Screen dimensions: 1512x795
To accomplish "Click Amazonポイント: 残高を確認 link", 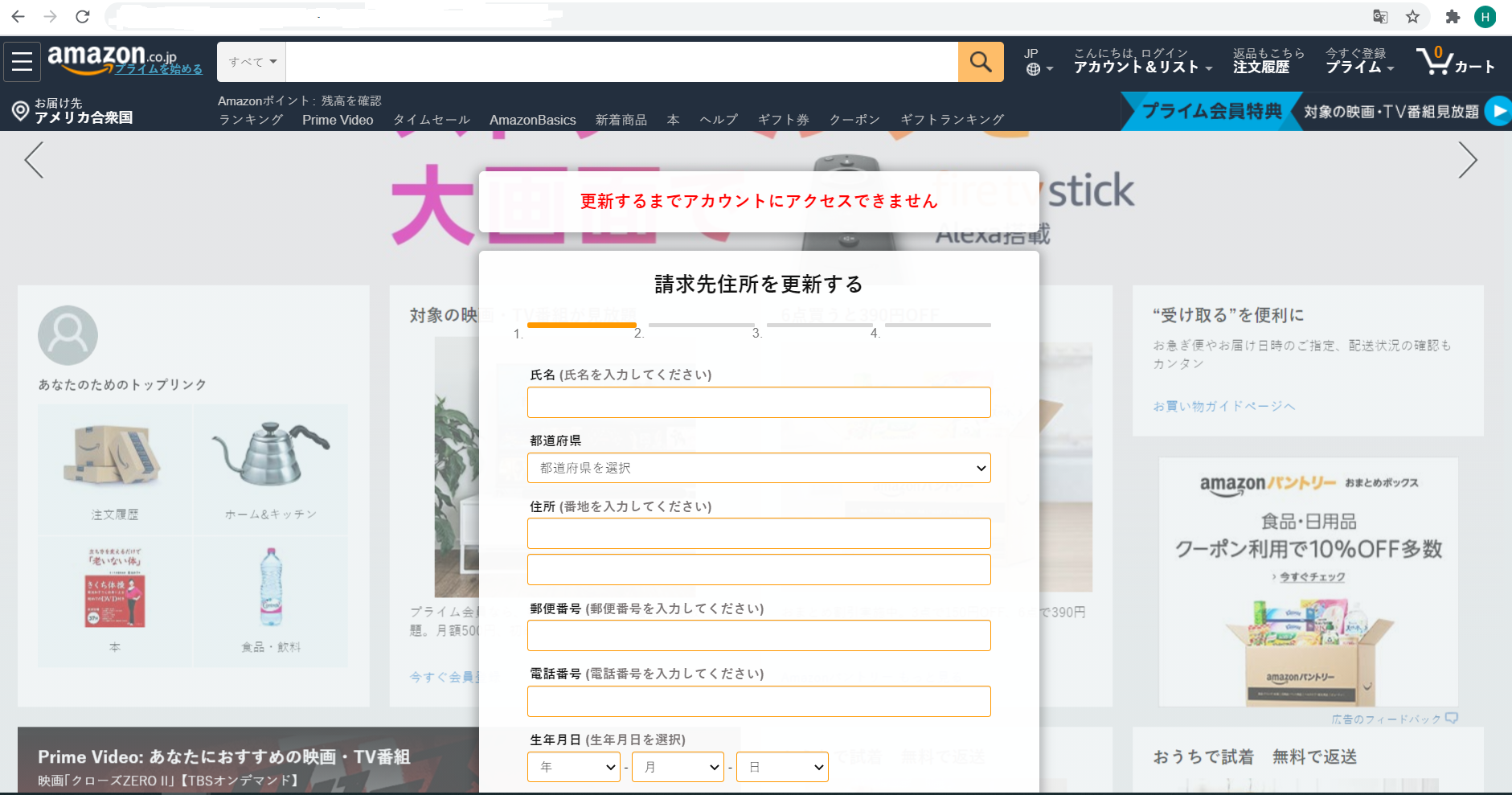I will (x=300, y=100).
